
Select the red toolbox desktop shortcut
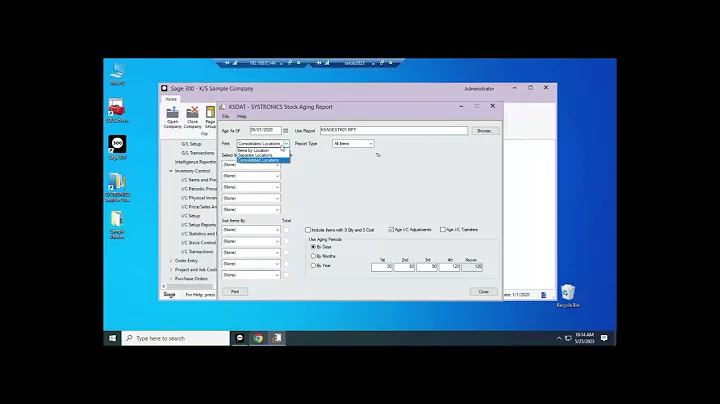point(117,111)
